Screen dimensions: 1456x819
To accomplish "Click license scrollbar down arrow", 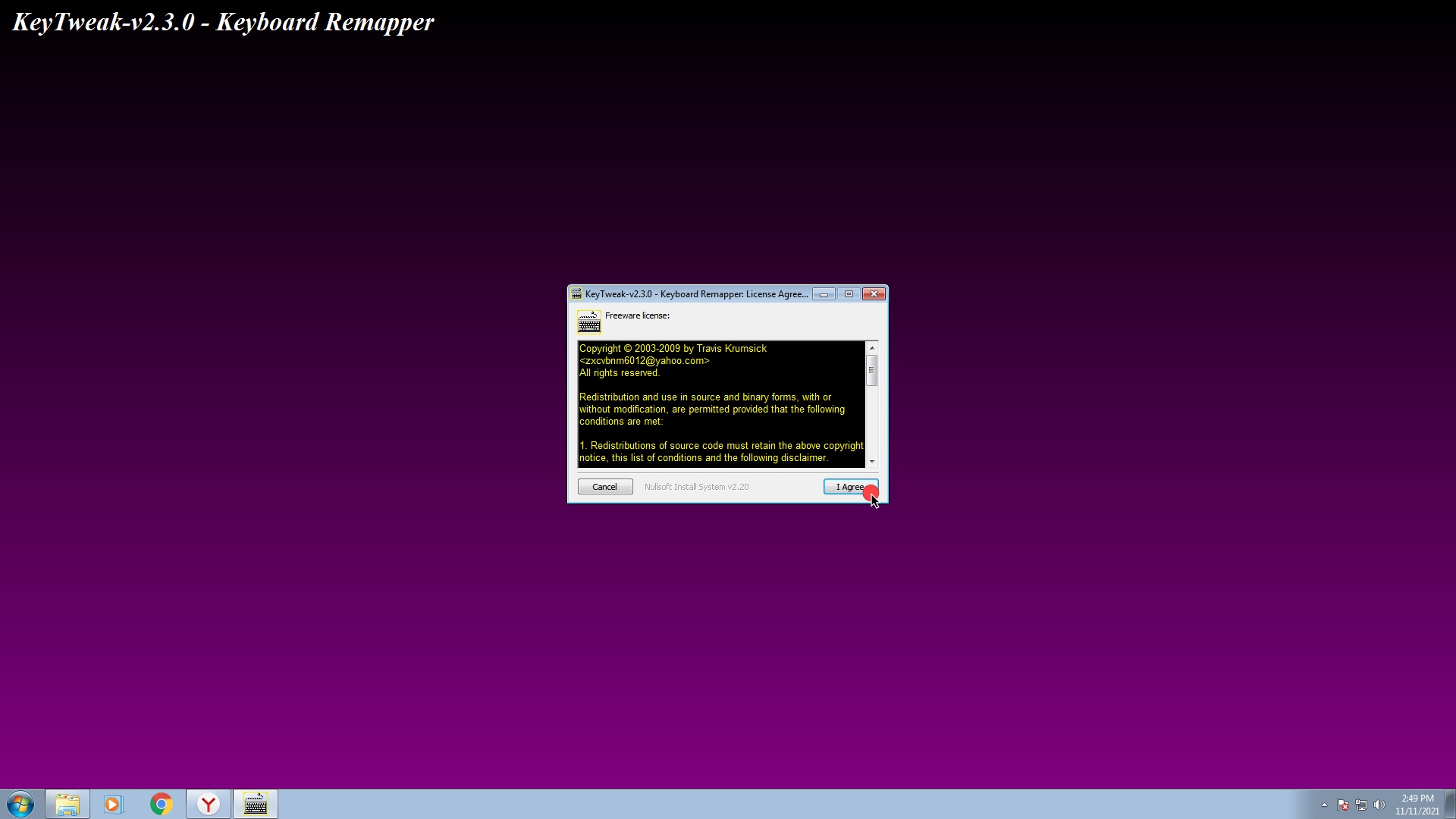I will 872,461.
